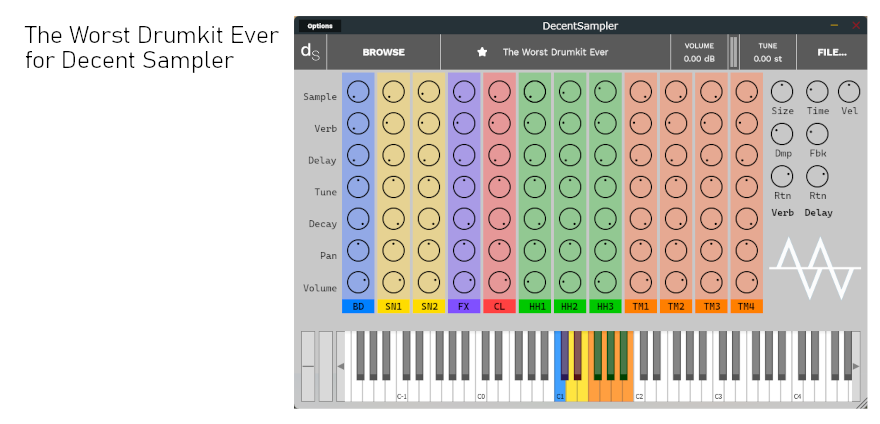
Task: Click the reverb Dmp knob
Action: click(782, 134)
